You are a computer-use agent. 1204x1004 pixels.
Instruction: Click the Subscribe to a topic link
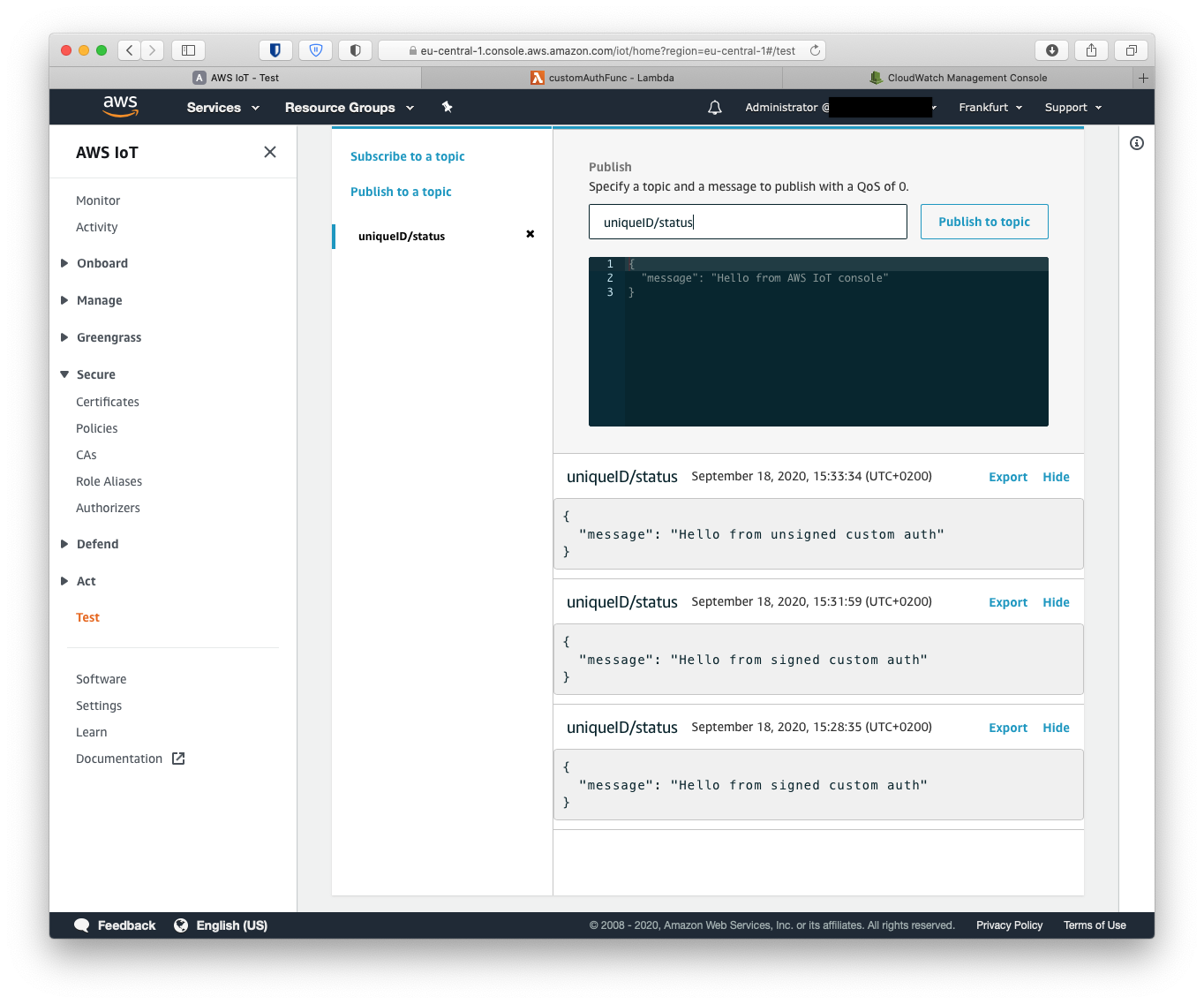[408, 156]
